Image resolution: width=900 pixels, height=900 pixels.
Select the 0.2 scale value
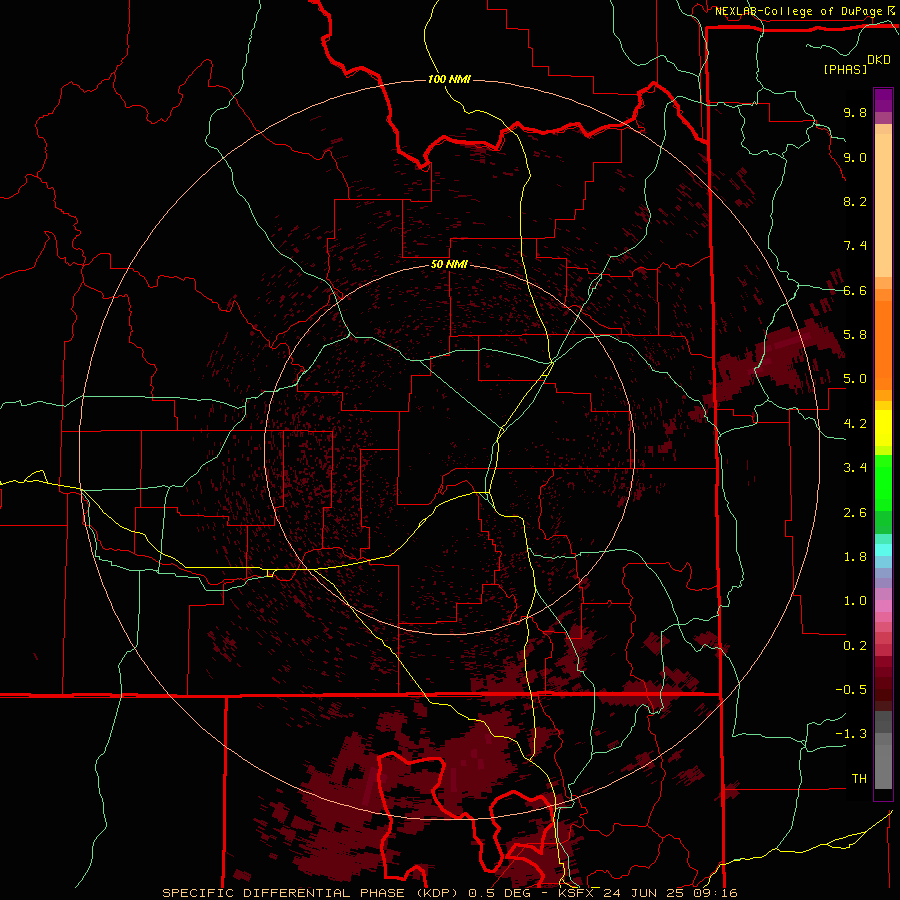[x=855, y=646]
